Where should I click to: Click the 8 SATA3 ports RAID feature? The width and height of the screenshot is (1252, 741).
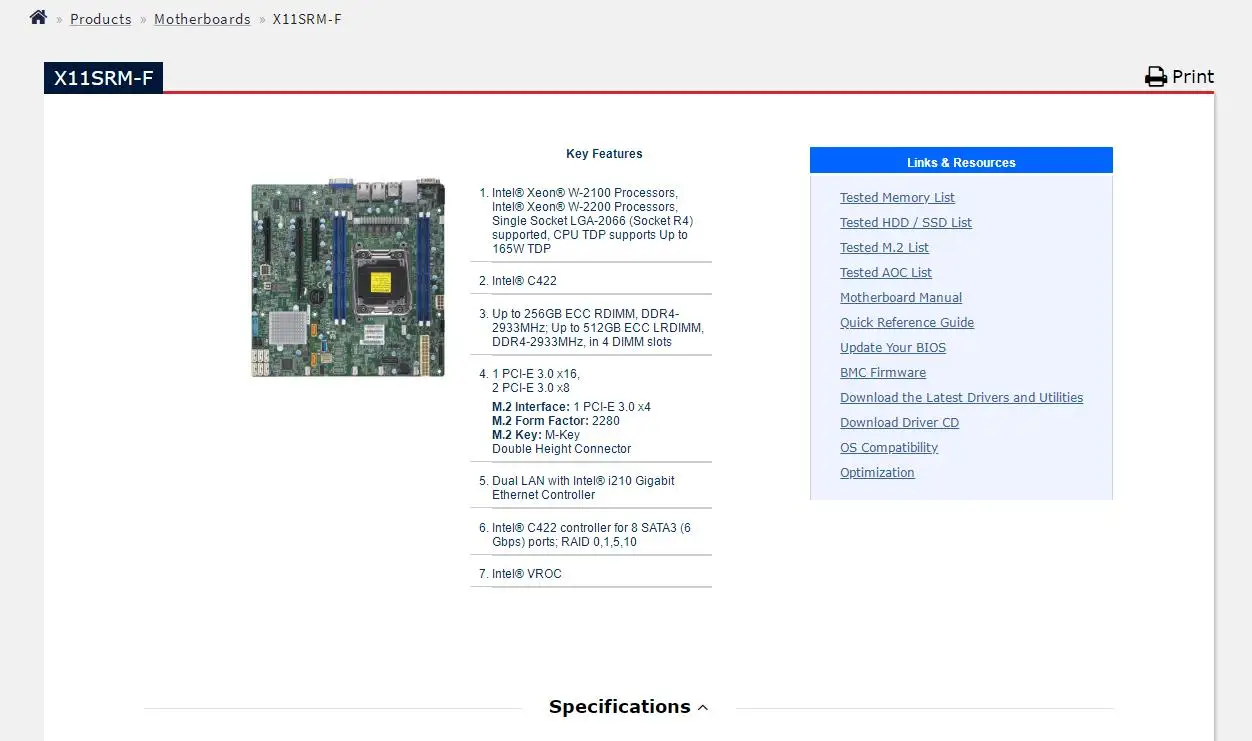(591, 535)
